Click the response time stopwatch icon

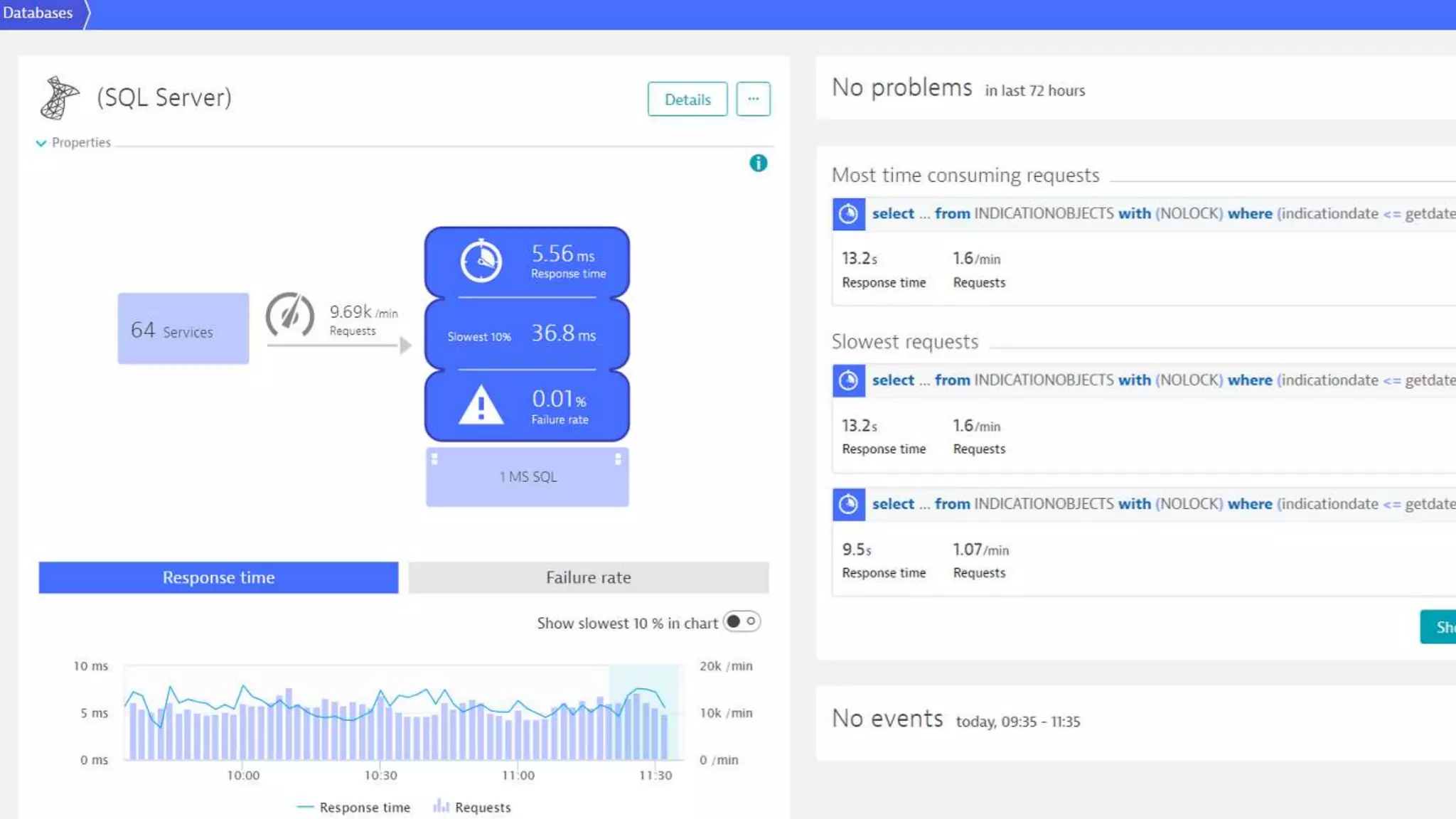pyautogui.click(x=481, y=261)
